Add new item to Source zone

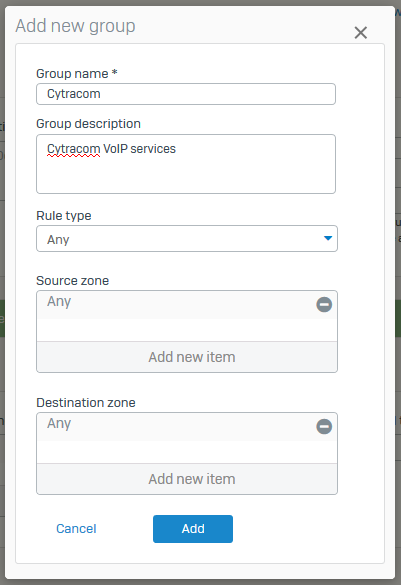[187, 357]
